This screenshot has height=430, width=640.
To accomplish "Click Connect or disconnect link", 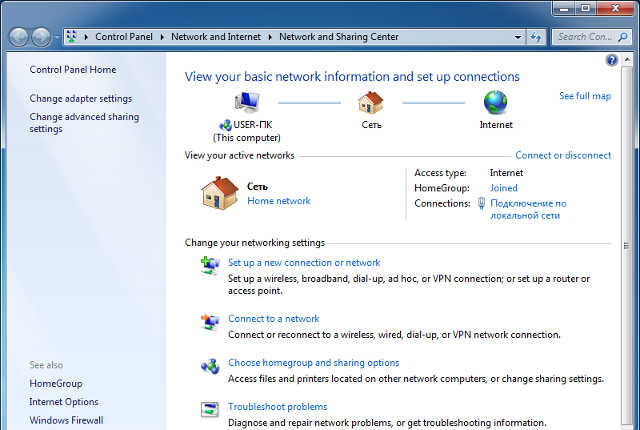I will tap(563, 156).
